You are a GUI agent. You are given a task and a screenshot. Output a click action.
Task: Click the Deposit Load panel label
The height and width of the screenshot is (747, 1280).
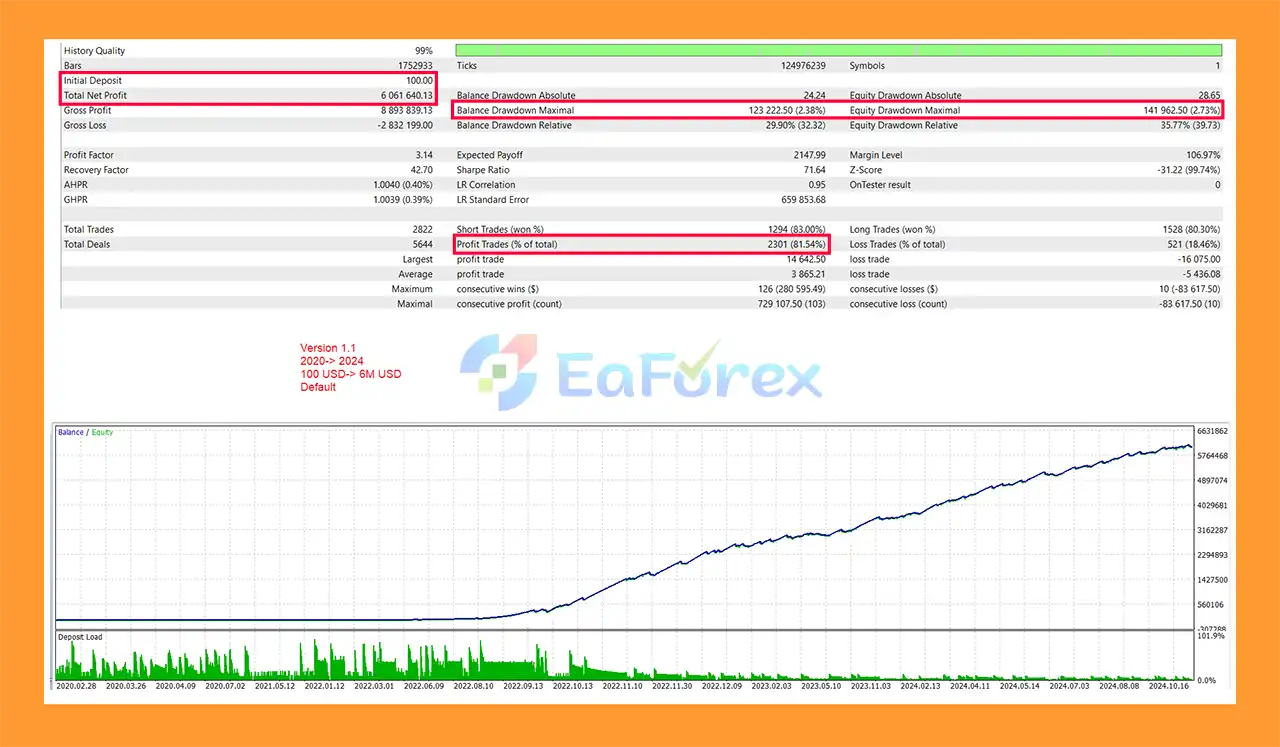point(80,637)
